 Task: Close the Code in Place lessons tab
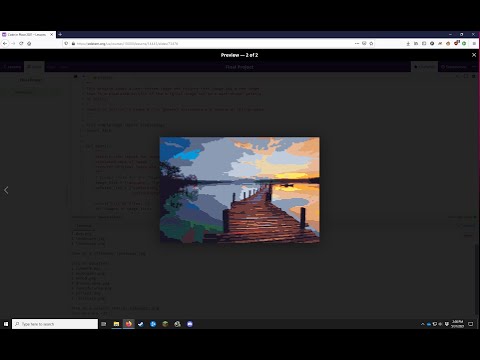click(52, 34)
